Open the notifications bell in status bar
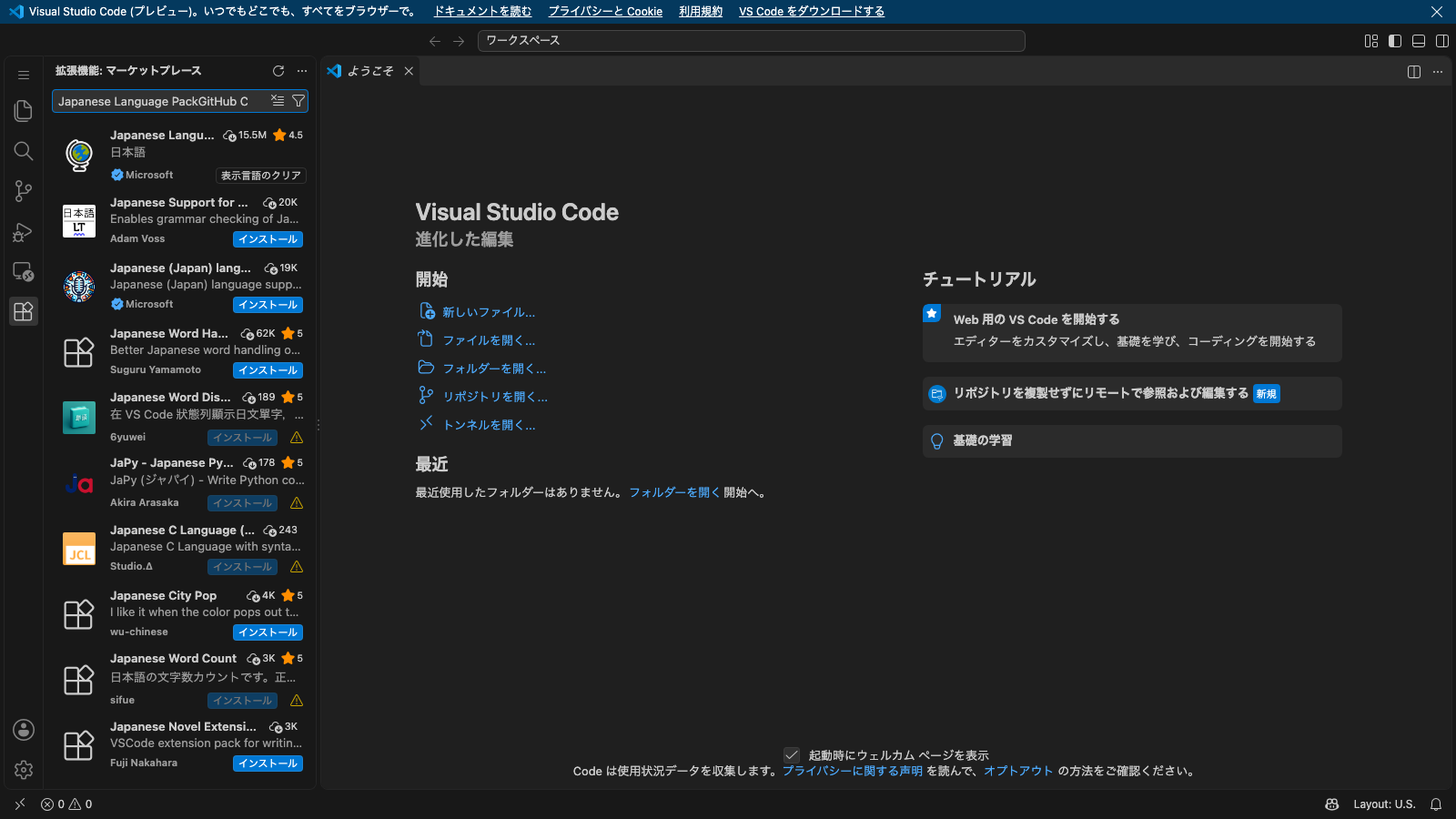 (1436, 804)
